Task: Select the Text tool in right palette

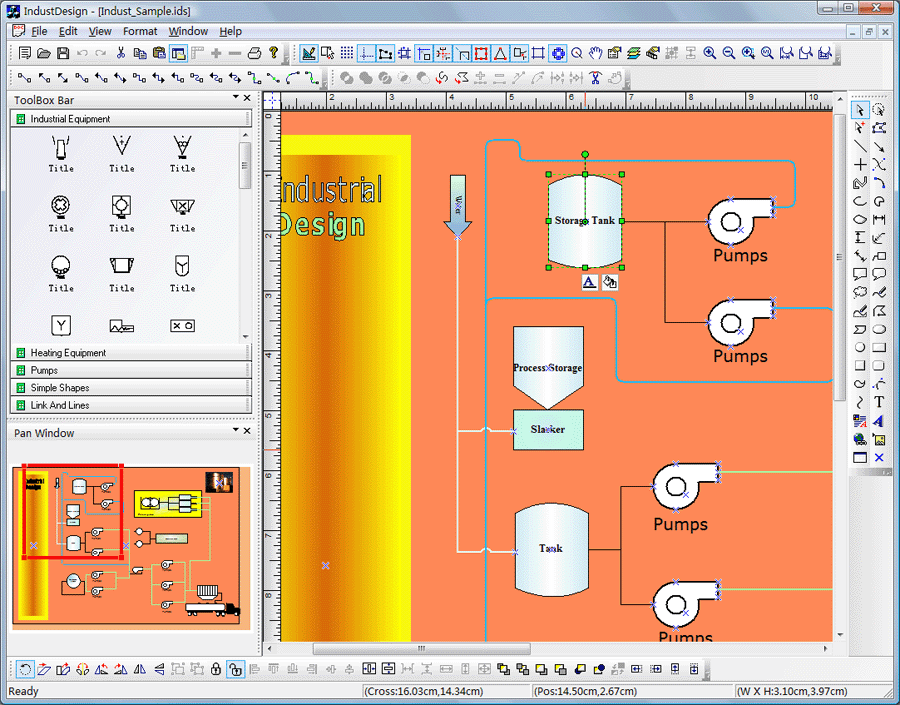Action: point(879,402)
